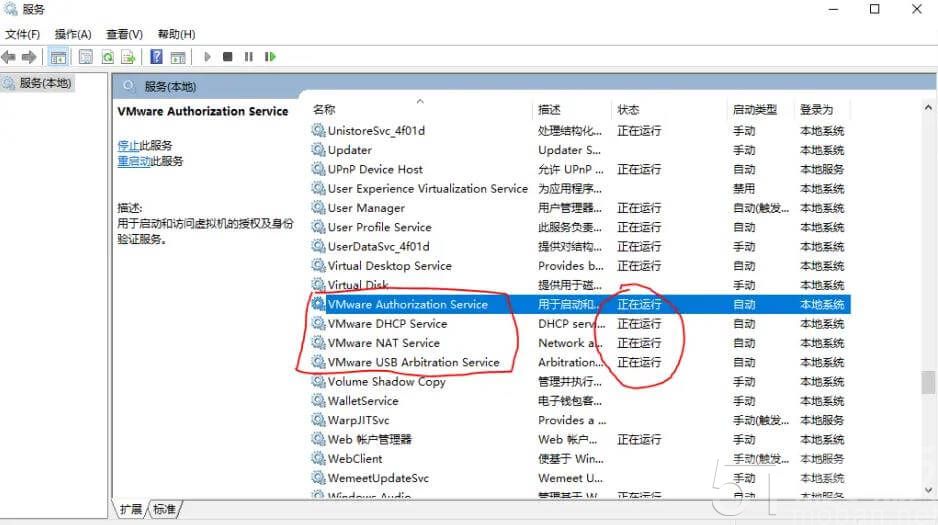This screenshot has width=938, height=525.
Task: Click the gear icon of User Profile Service
Action: pos(318,227)
